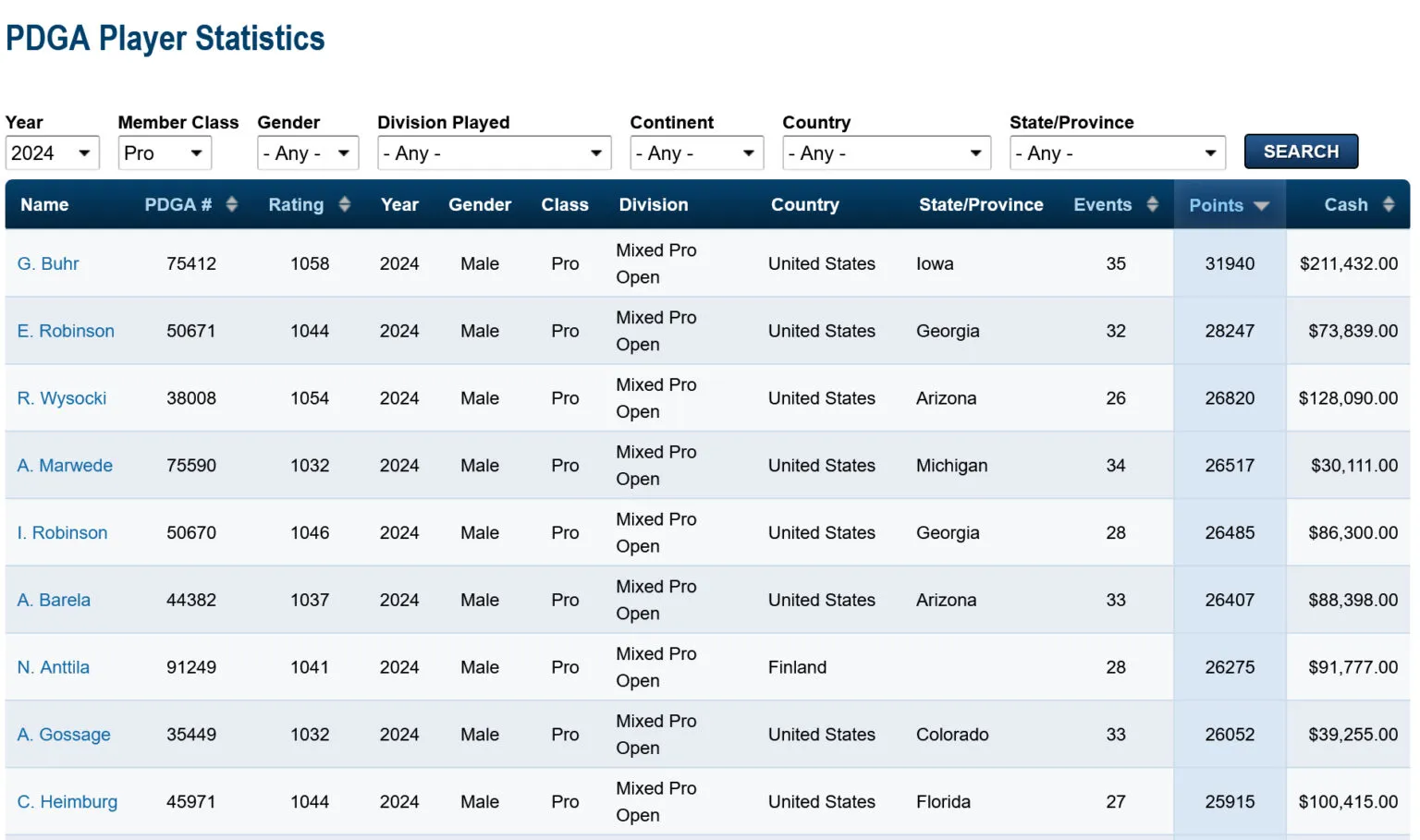Click the C. Heimburg name link
This screenshot has height=840, width=1420.
coord(67,802)
